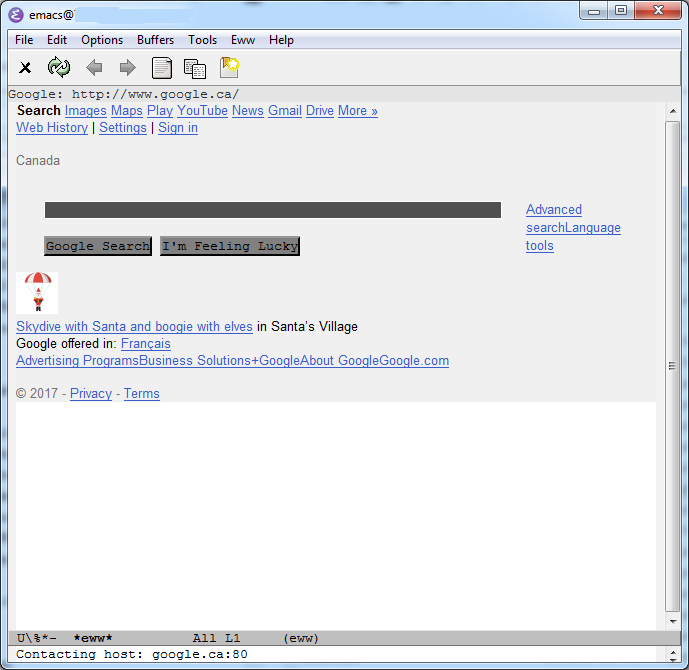689x670 pixels.
Task: Click the More » link
Action: coord(358,111)
